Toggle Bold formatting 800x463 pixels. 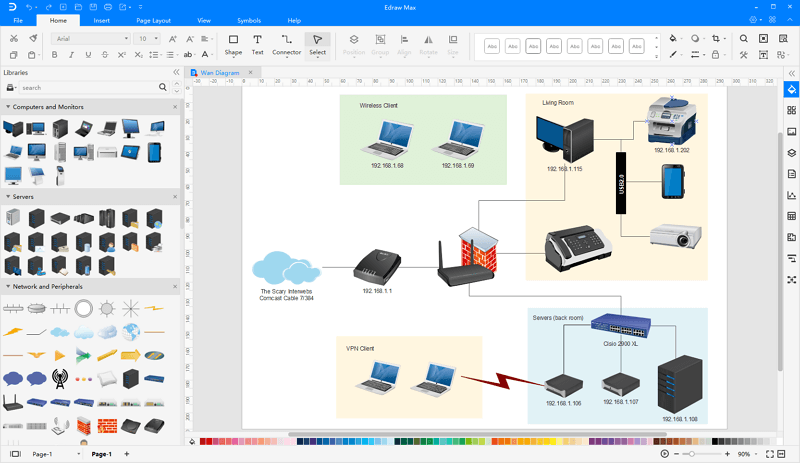point(55,55)
